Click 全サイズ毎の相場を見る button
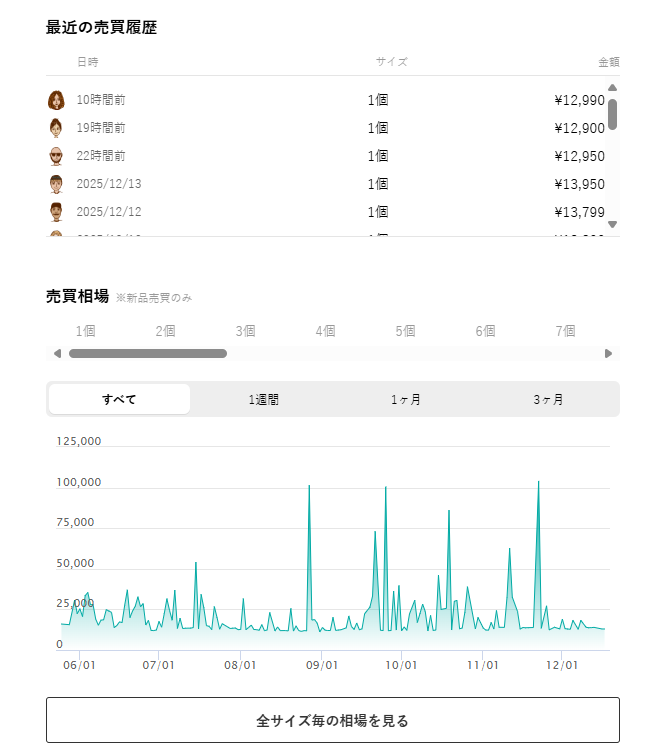This screenshot has width=665, height=755. point(332,720)
